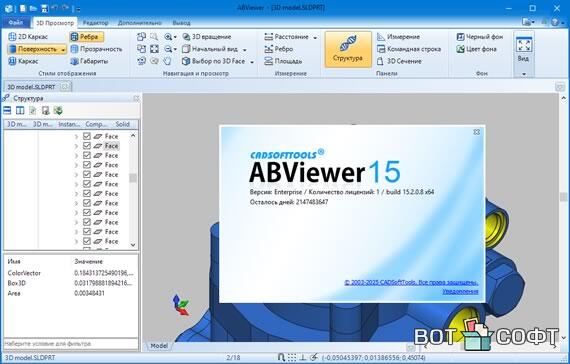This screenshot has height=364, width=570.
Task: Open Цвет фона color picker
Action: (x=477, y=49)
